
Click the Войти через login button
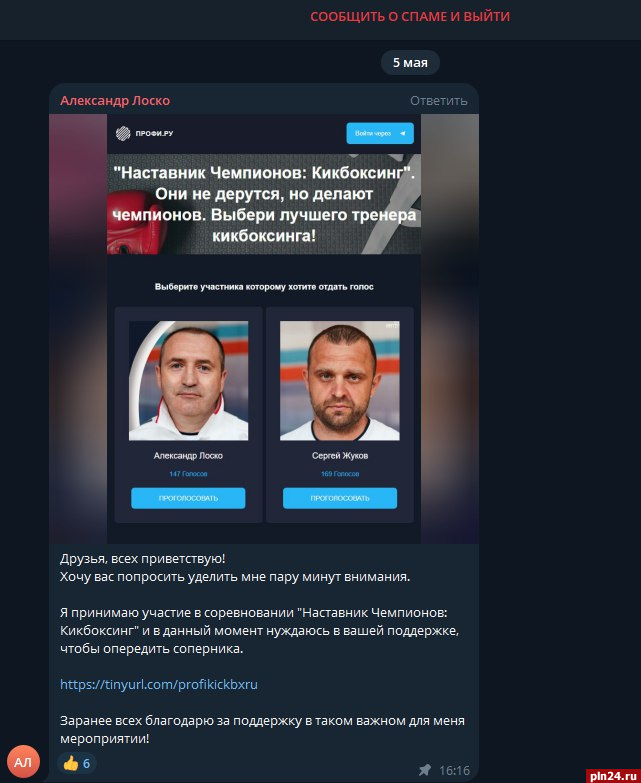380,133
